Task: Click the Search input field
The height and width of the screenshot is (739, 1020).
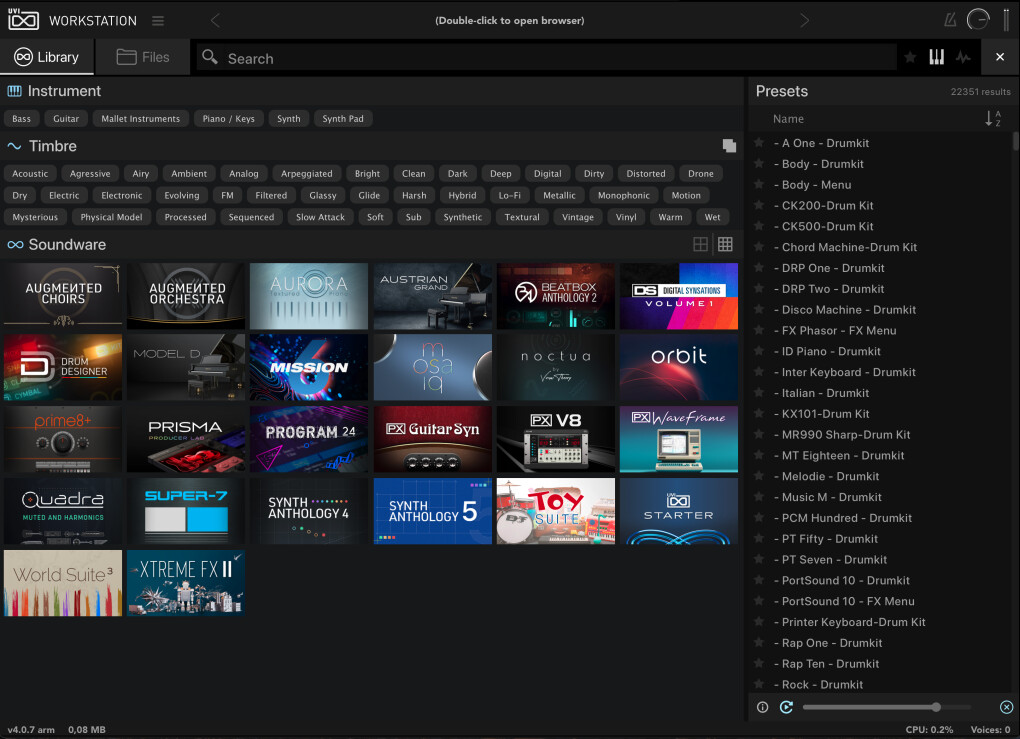Action: [546, 58]
